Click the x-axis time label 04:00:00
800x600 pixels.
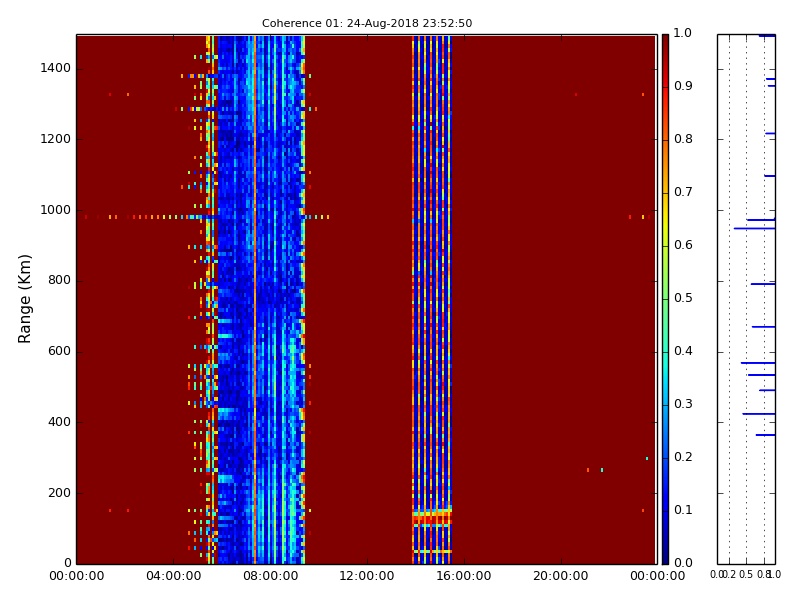click(173, 577)
